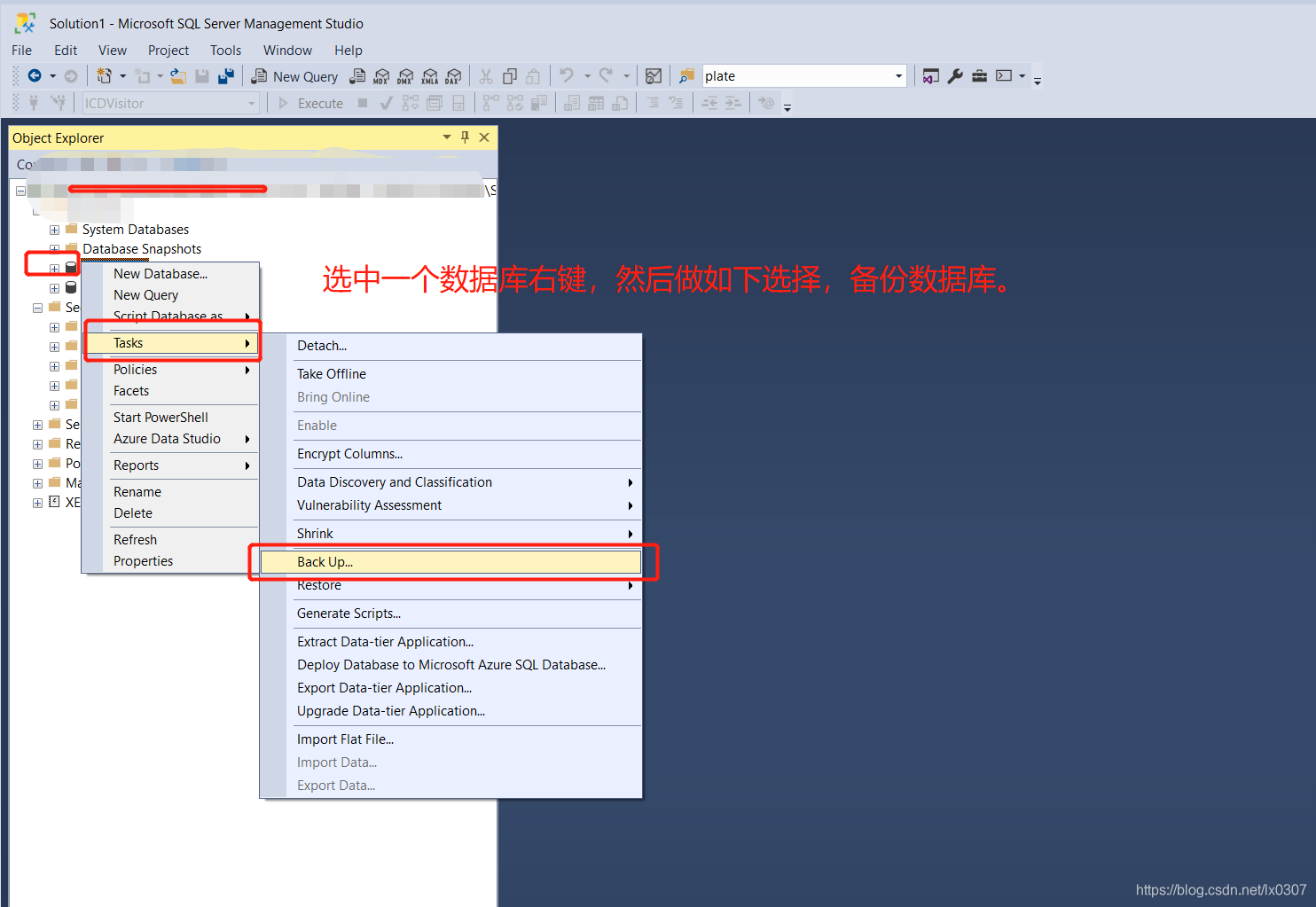Image resolution: width=1316 pixels, height=907 pixels.
Task: Click the Copy icon in toolbar
Action: (510, 76)
